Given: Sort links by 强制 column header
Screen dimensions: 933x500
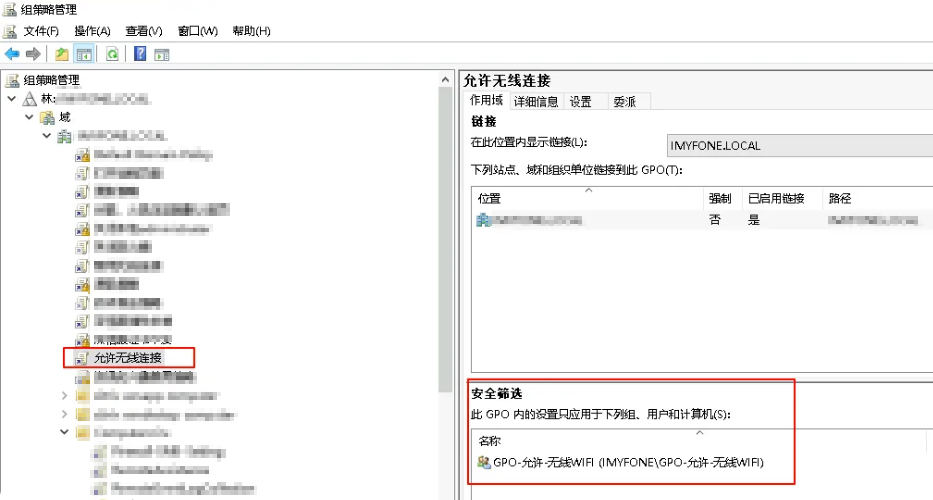Looking at the screenshot, I should click(722, 198).
